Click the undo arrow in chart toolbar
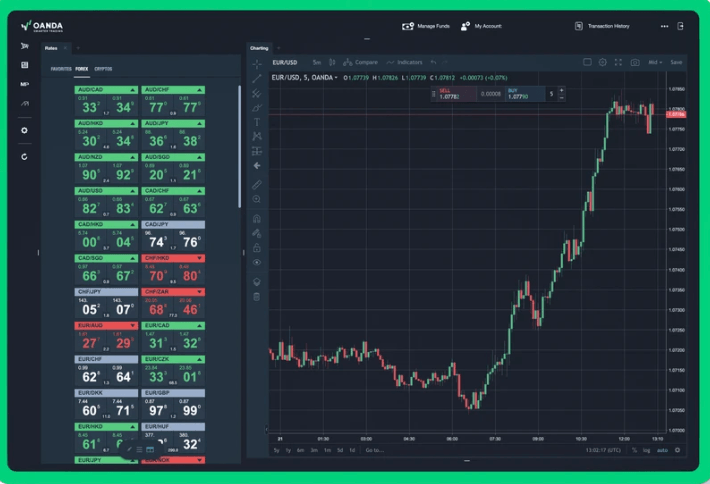The image size is (710, 484). click(x=433, y=62)
